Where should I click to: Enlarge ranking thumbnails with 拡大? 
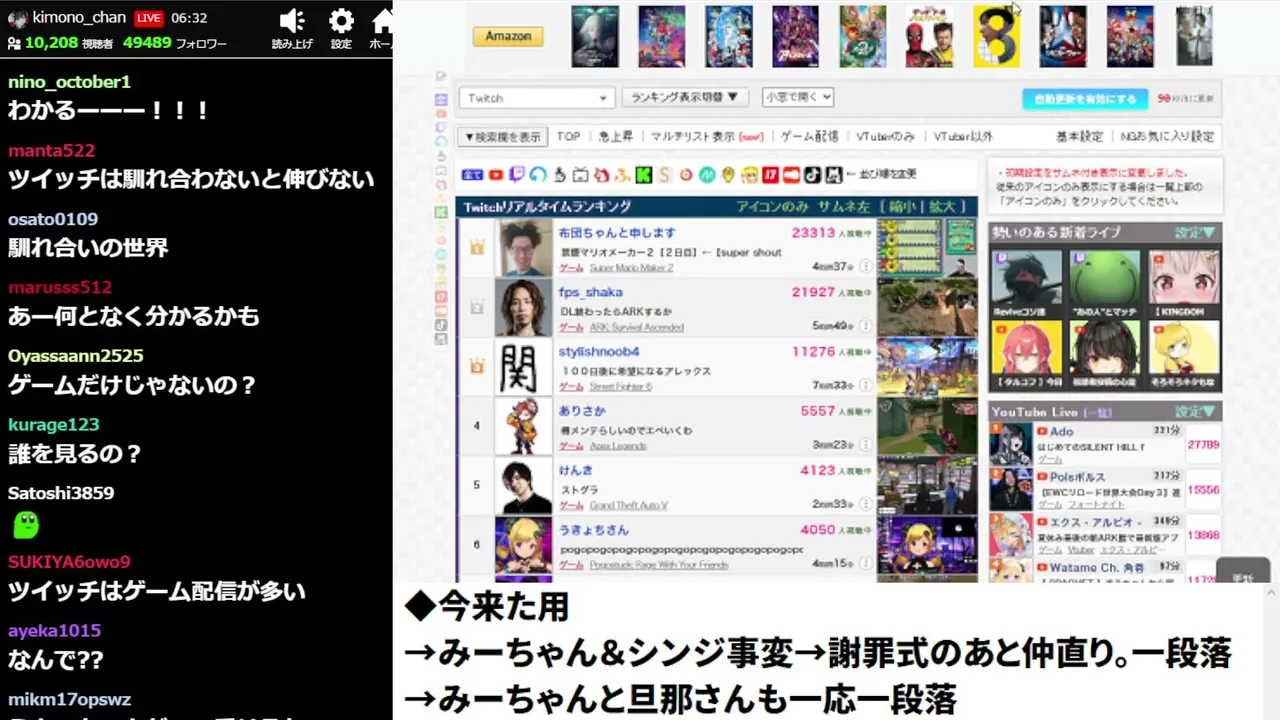click(x=943, y=207)
